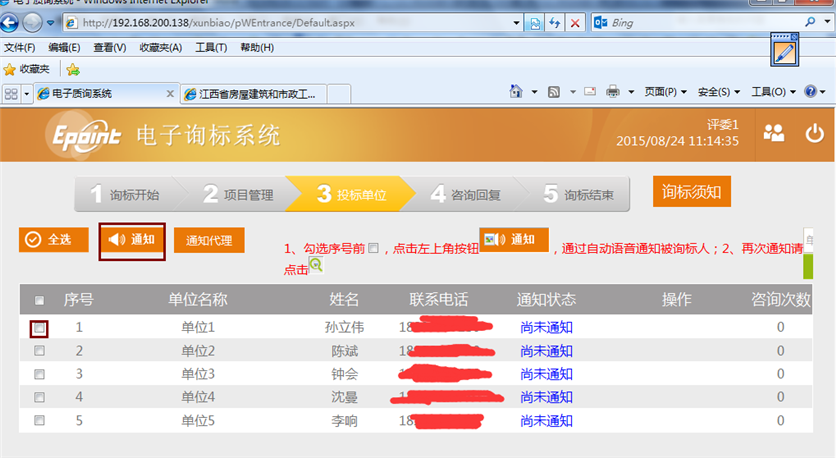Click the read mail icon

pyautogui.click(x=590, y=92)
